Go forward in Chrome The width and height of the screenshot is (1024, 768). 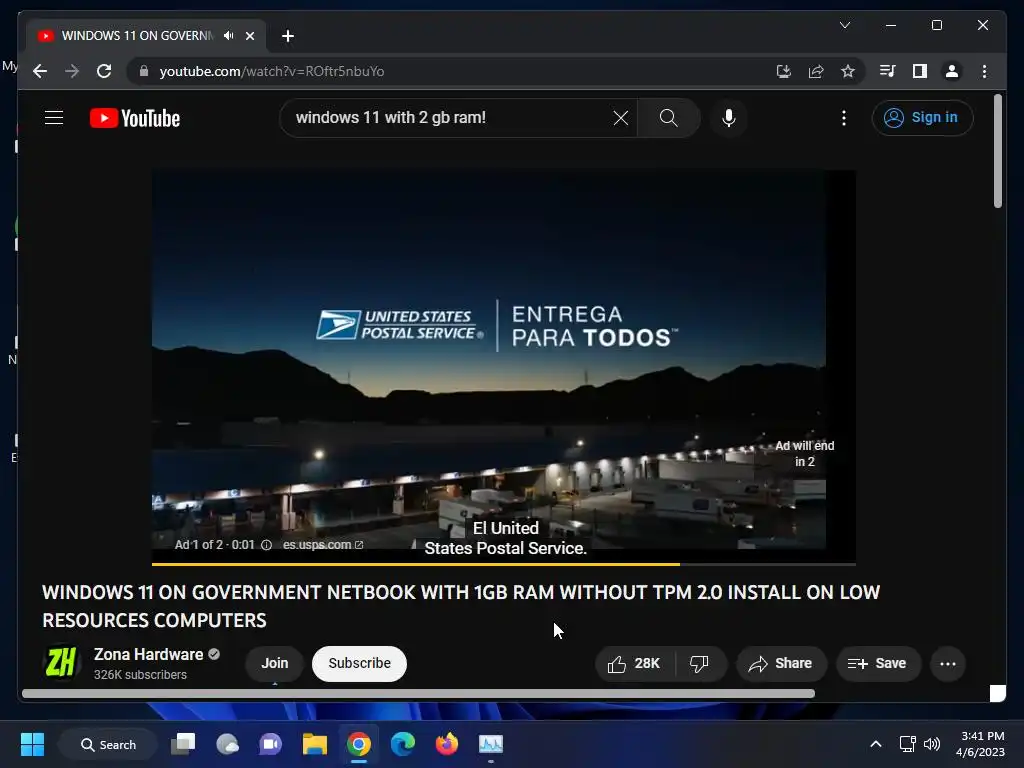tap(72, 71)
